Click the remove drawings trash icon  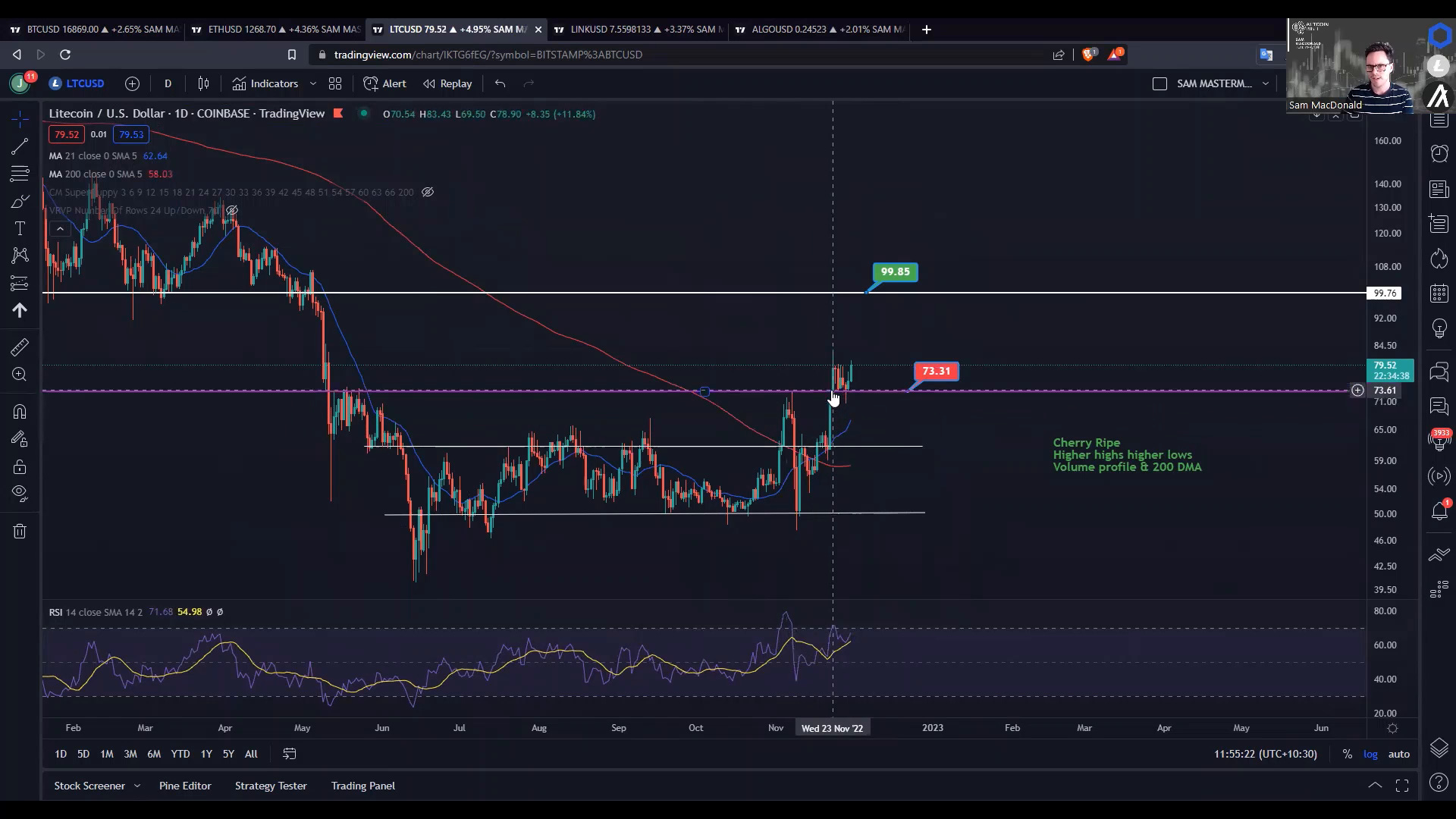(19, 531)
